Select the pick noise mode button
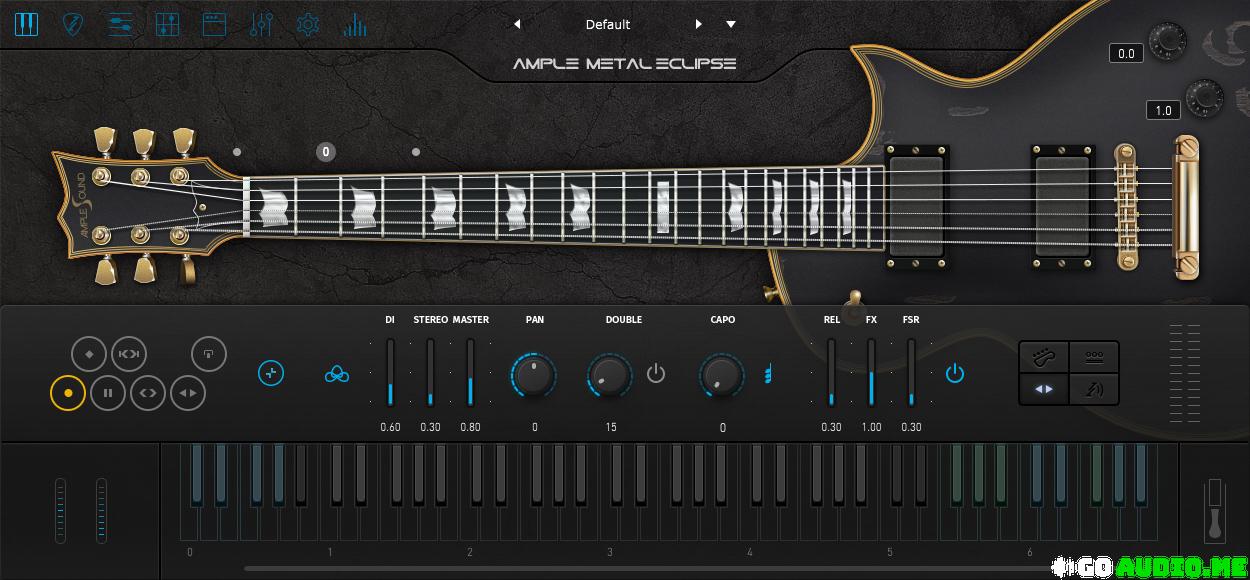 [1094, 389]
